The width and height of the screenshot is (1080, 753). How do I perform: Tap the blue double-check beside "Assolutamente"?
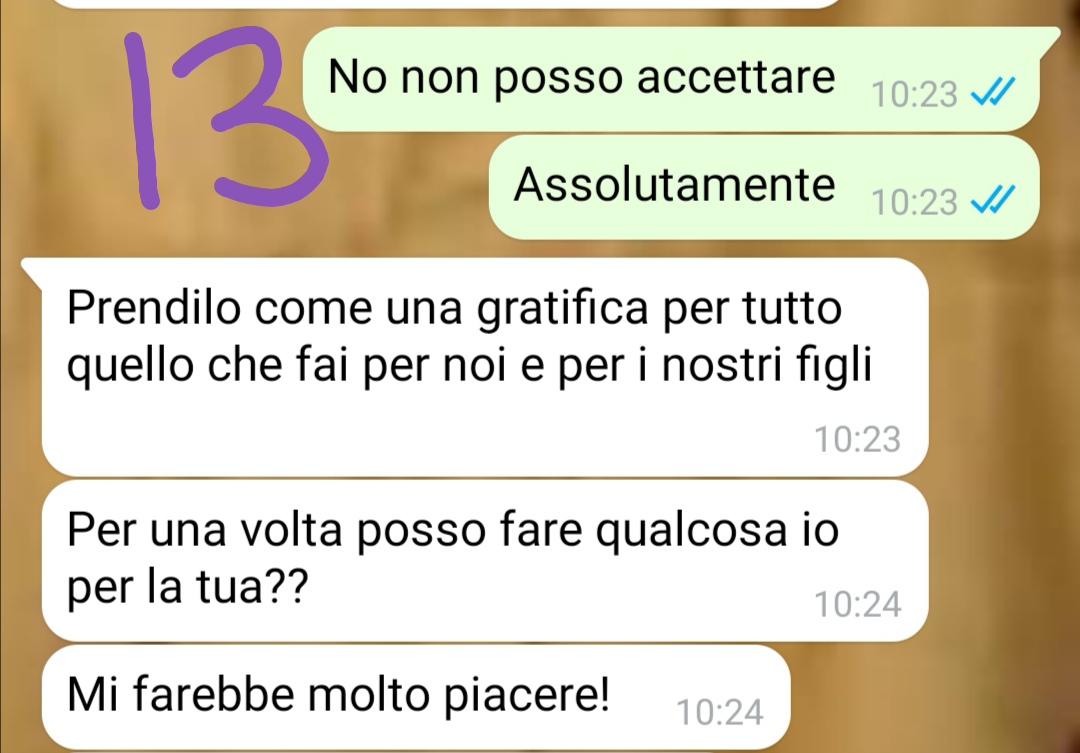[993, 200]
